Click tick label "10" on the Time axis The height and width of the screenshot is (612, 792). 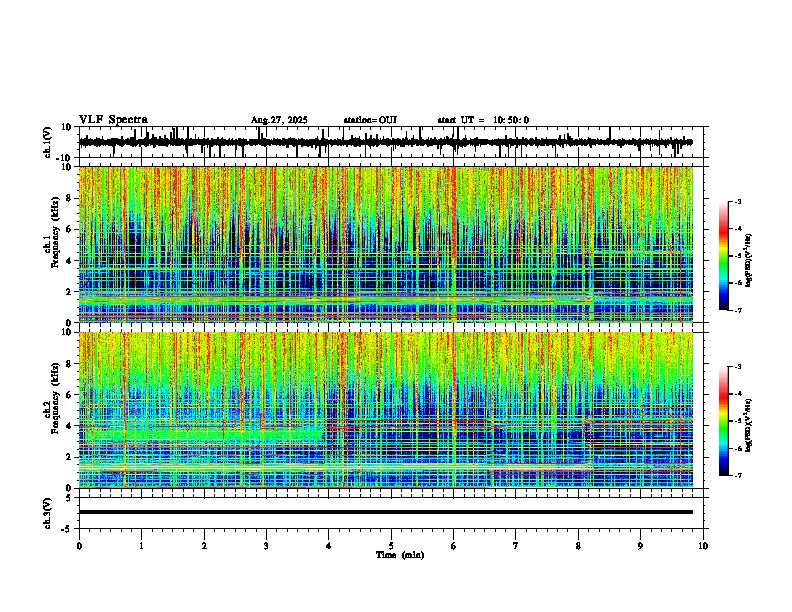[703, 546]
